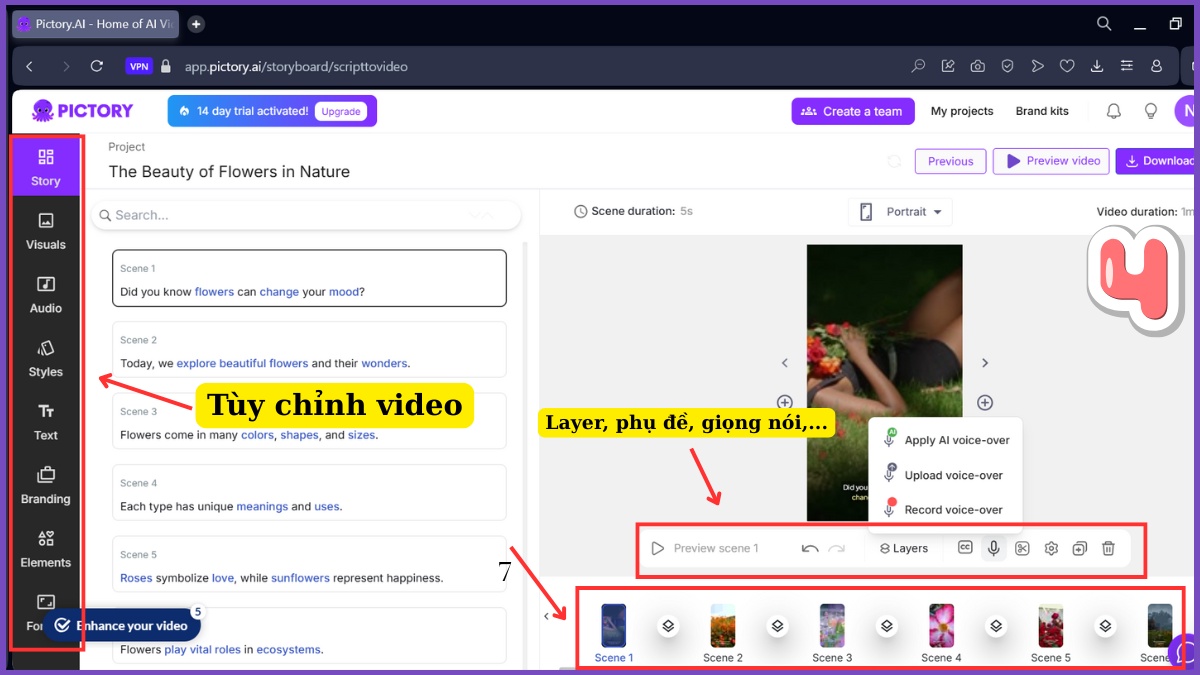Click Create a team button
Screen dimensions: 1200x675
853,111
